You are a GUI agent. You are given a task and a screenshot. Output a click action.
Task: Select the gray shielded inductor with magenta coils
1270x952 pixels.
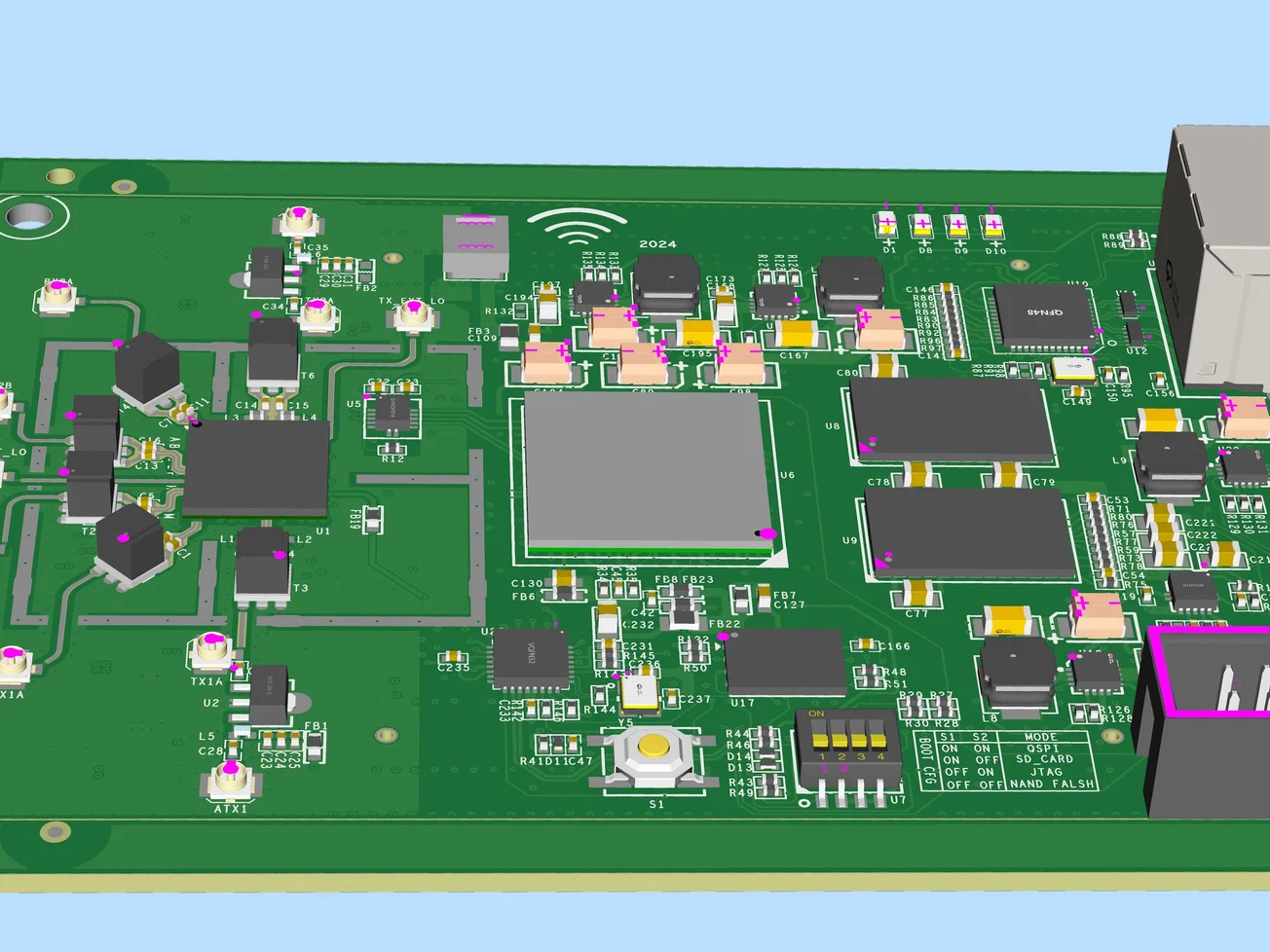(x=475, y=247)
